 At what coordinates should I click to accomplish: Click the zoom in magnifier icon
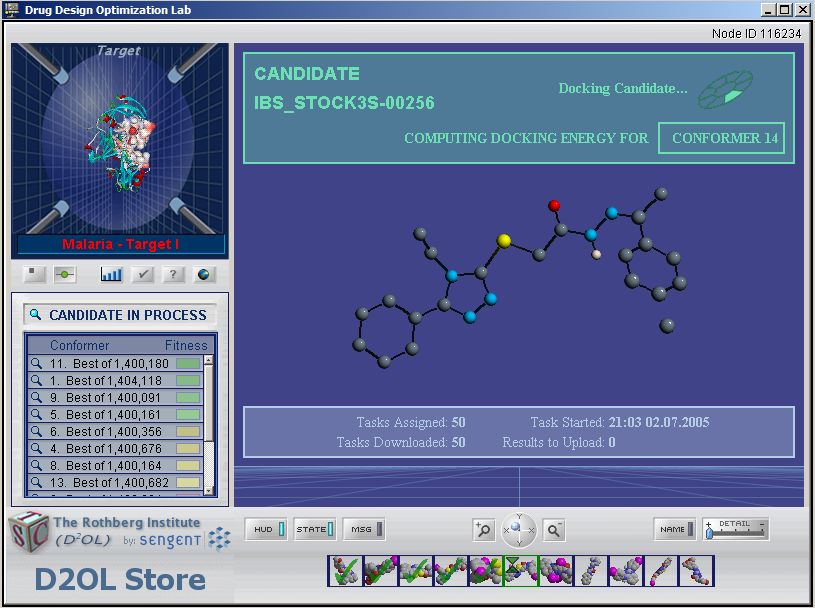(x=484, y=530)
